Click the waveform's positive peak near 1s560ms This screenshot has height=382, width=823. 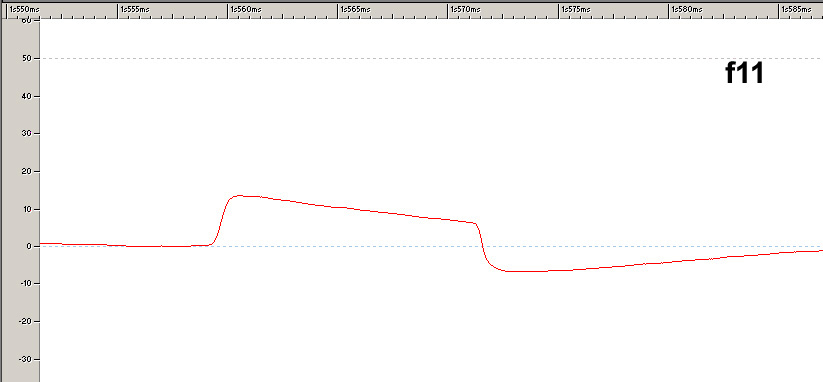tap(239, 196)
